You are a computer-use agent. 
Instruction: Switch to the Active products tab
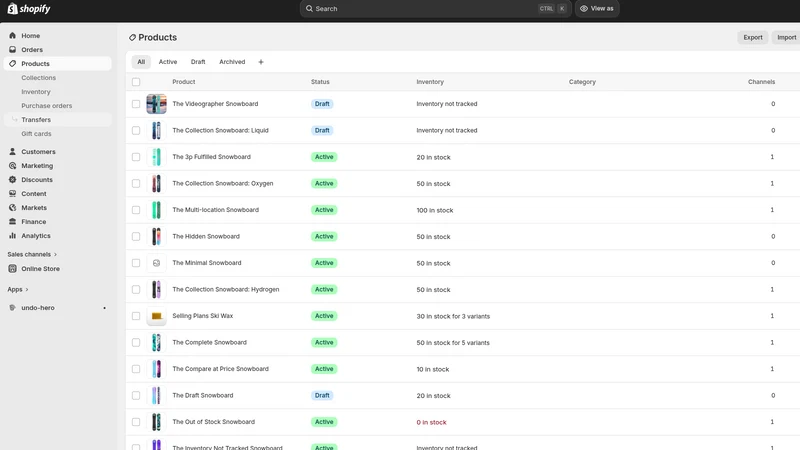(168, 62)
